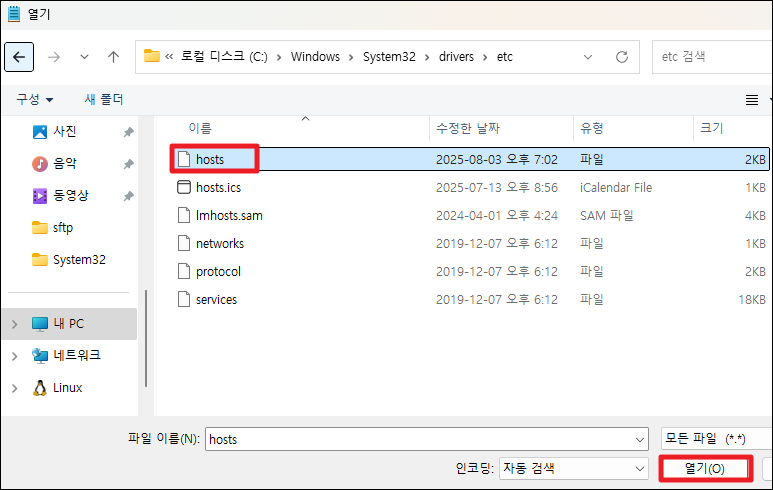Open the 모든 파일 type filter
The width and height of the screenshot is (773, 490).
[x=716, y=439]
